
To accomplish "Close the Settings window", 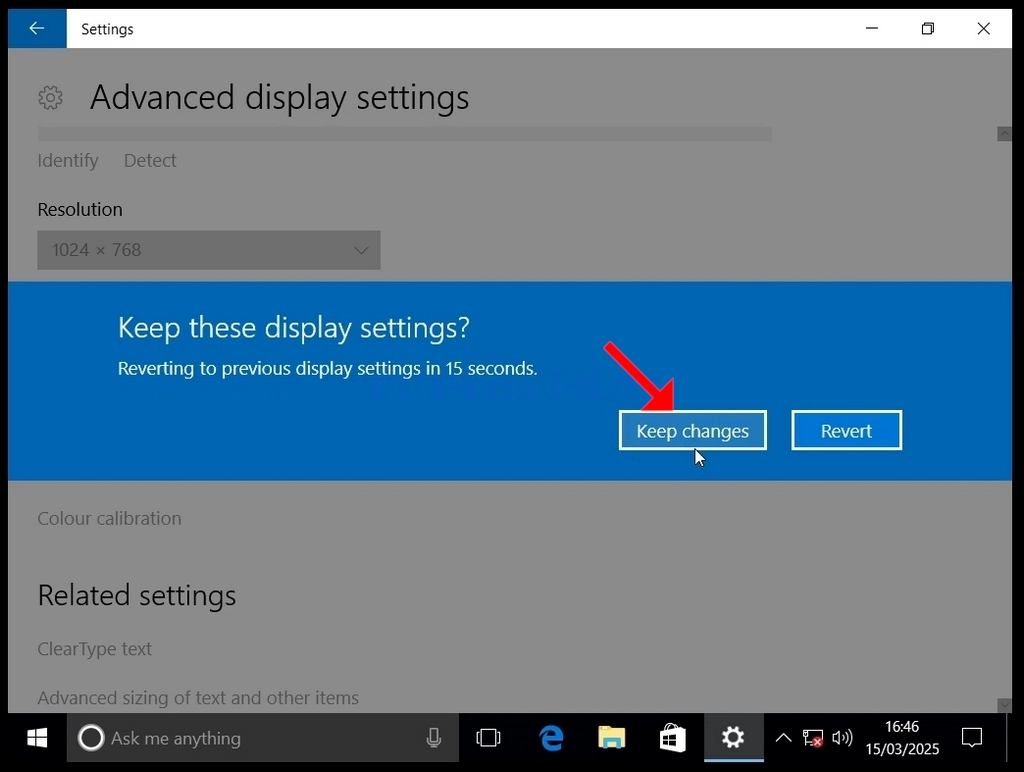I will tap(984, 28).
